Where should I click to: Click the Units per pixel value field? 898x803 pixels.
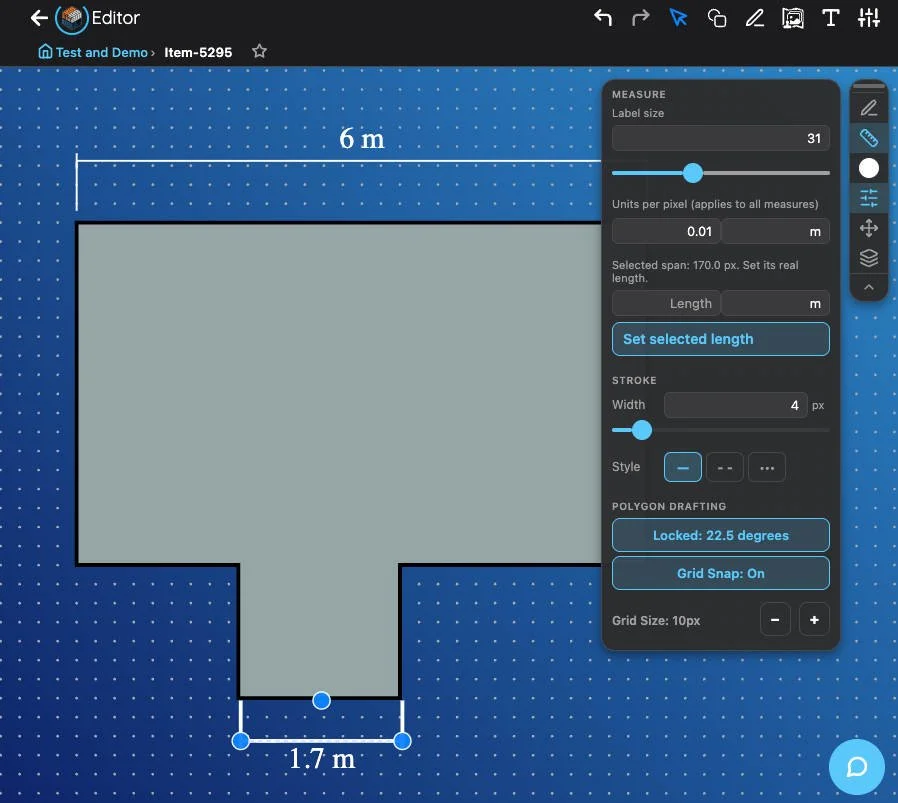pos(665,231)
